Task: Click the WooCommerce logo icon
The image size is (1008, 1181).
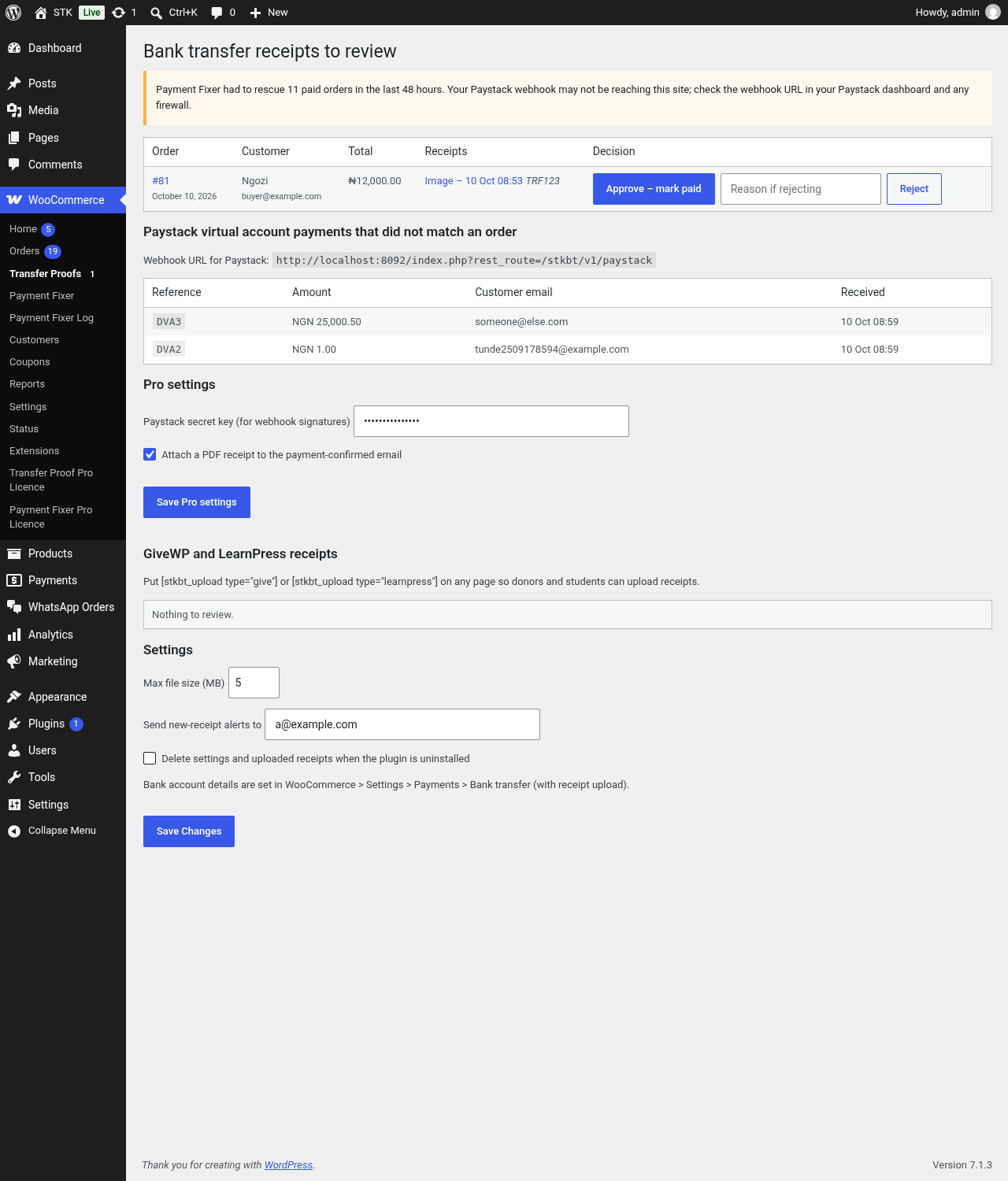Action: tap(14, 200)
